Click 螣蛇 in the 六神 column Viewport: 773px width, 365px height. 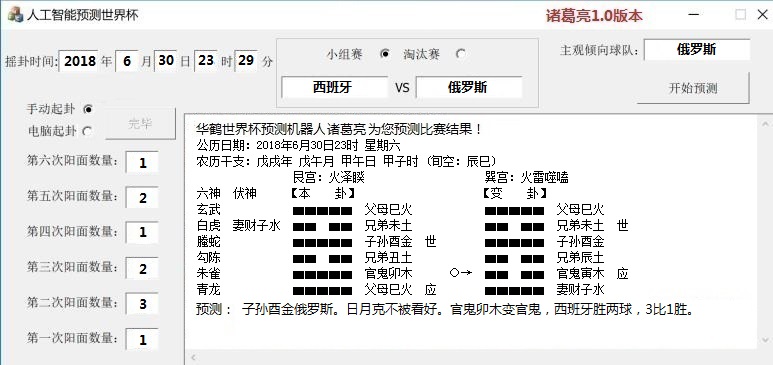208,241
